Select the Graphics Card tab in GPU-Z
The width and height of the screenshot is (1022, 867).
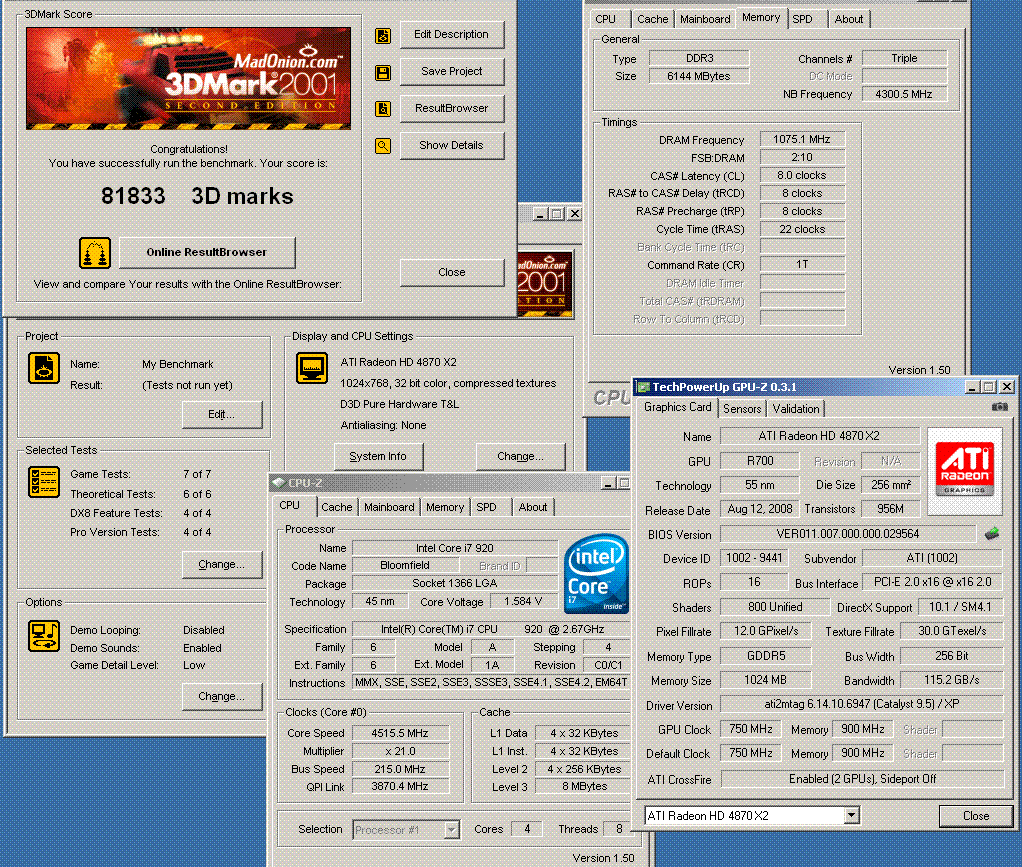(x=677, y=407)
